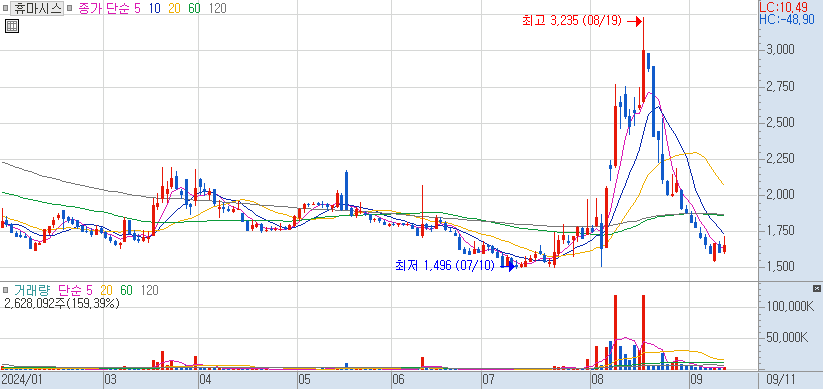The height and width of the screenshot is (389, 823).
Task: Click the 2,628,092주(159.39%) volume value
Action: point(62,303)
